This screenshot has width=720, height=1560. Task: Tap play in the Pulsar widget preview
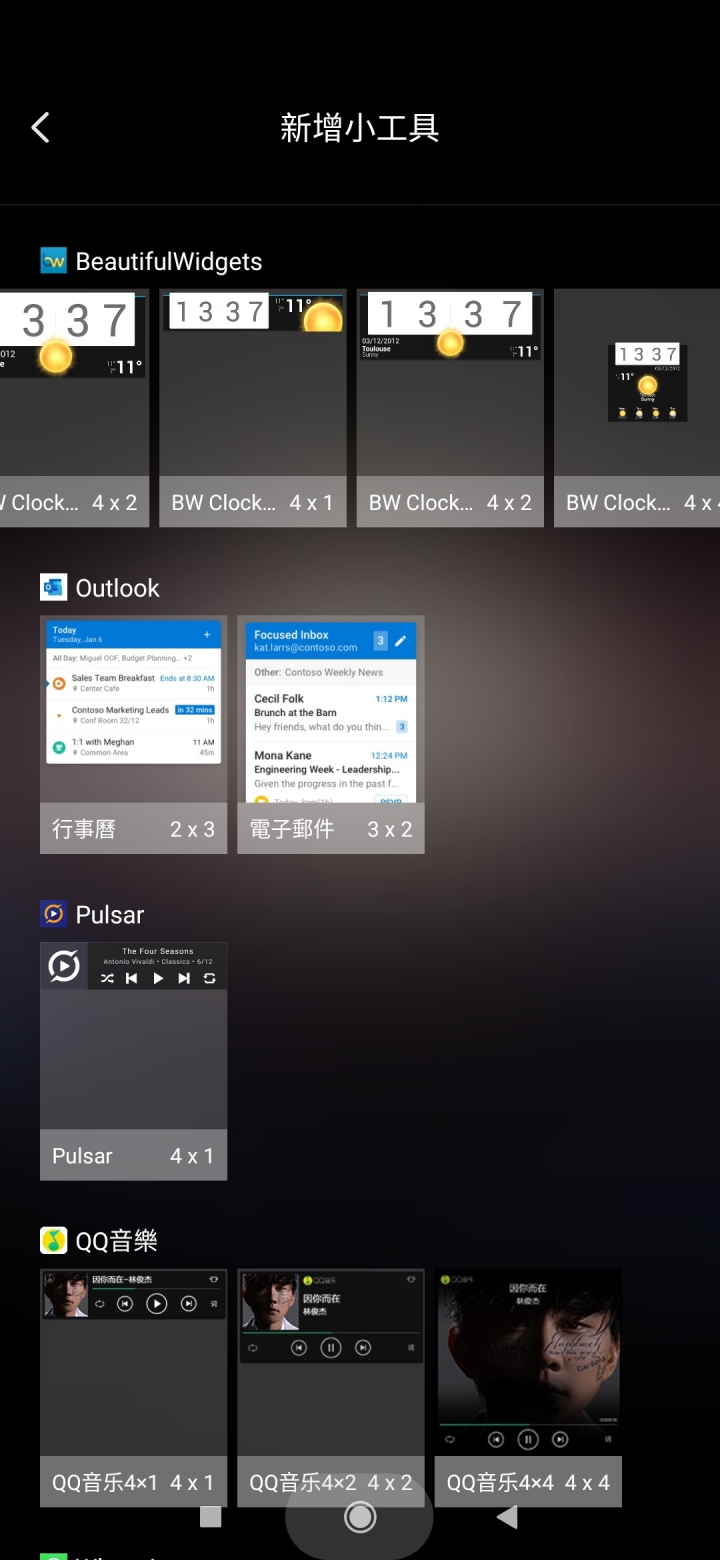coord(158,979)
